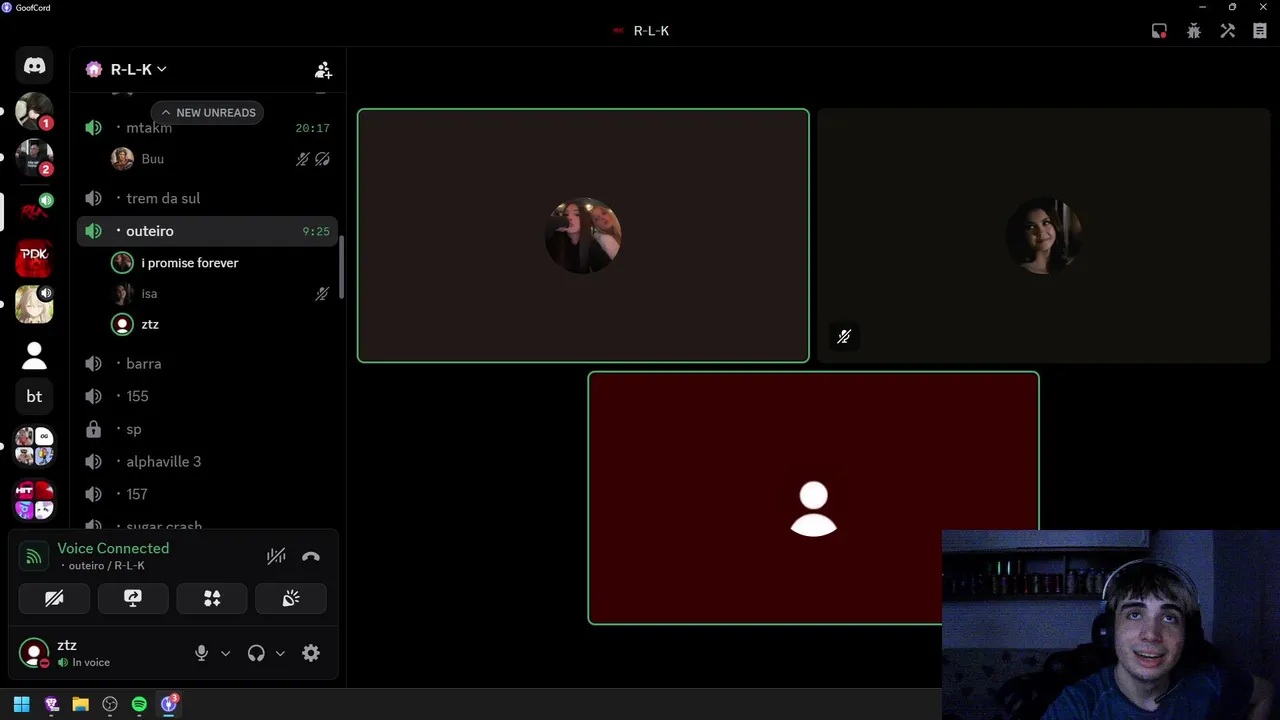Open Discord home direct messages
This screenshot has height=720, width=1280.
(34, 66)
